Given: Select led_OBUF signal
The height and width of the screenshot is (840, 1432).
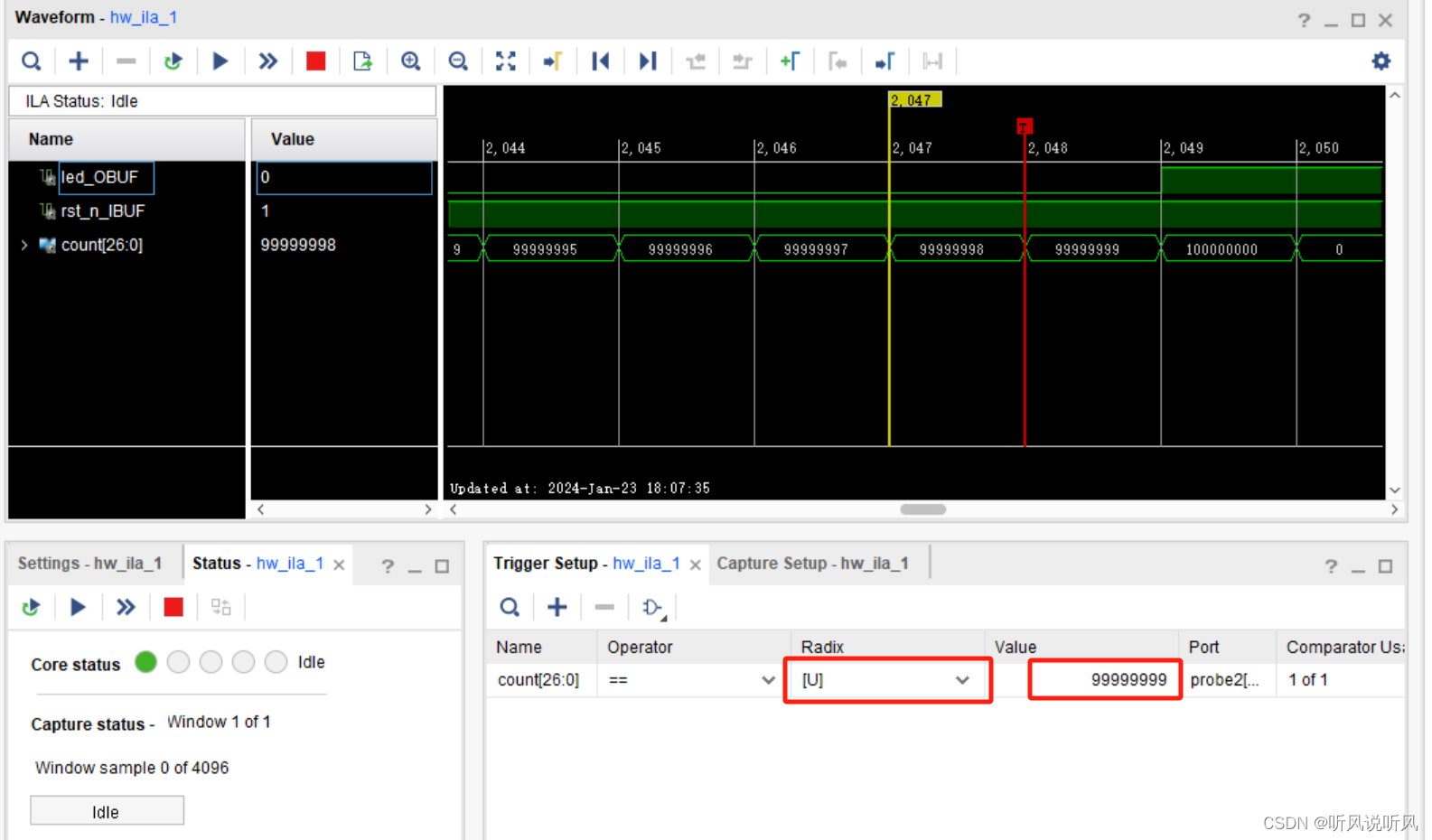Looking at the screenshot, I should tap(99, 177).
